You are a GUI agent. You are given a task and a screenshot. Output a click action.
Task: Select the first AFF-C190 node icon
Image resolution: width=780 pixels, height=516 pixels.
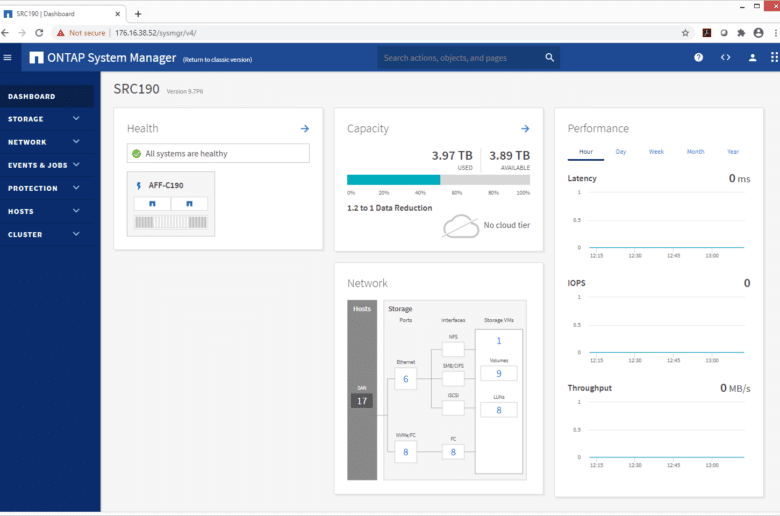(152, 204)
